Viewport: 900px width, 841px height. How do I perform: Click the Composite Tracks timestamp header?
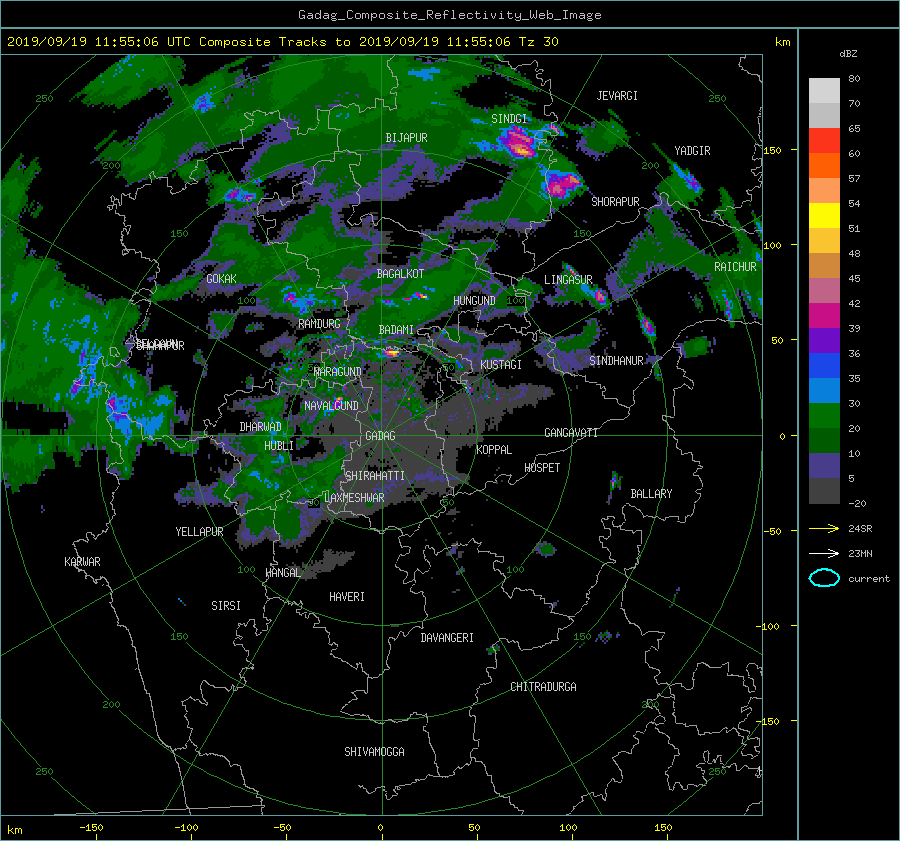(283, 42)
